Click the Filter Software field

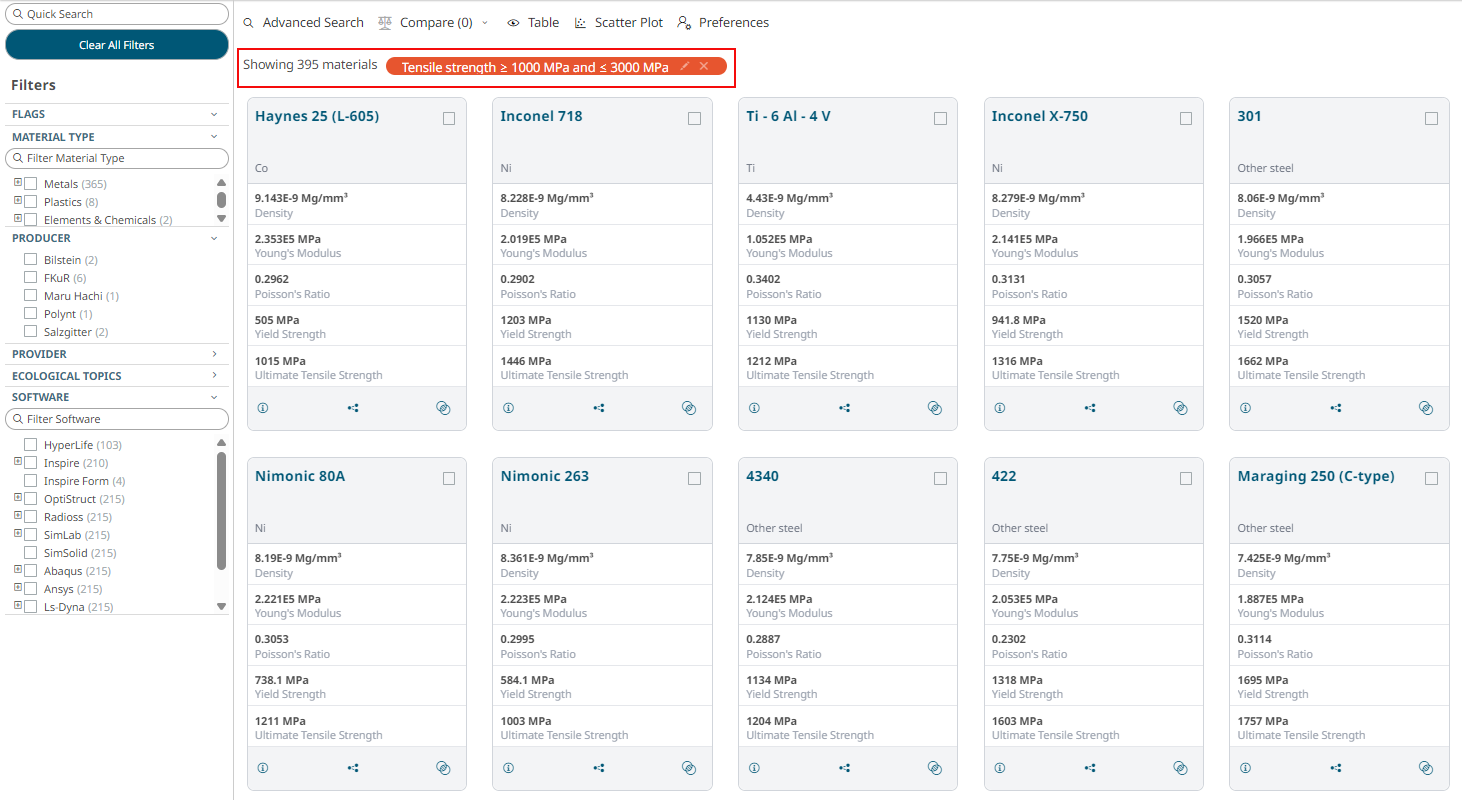pos(117,419)
